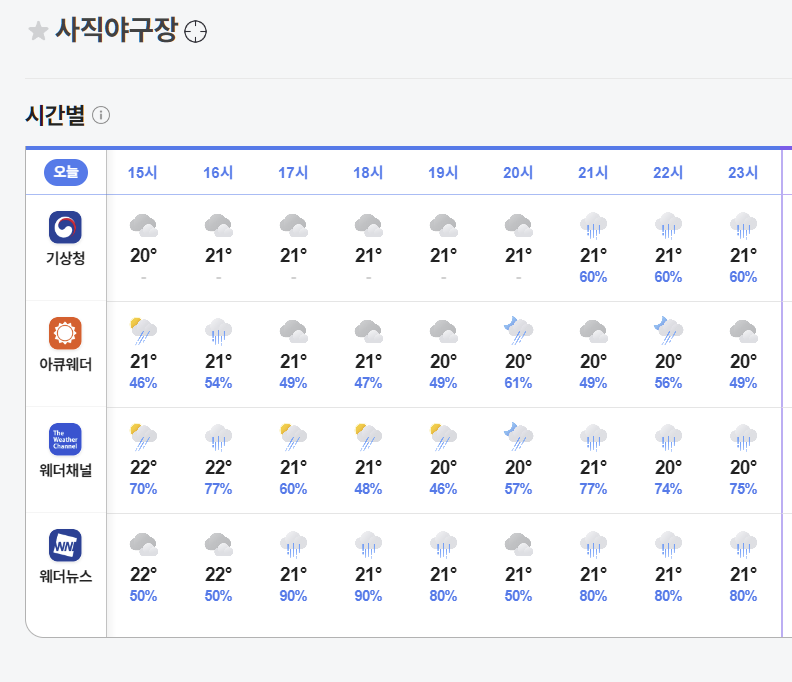
Task: Click the 웨더뉴스 WN logo
Action: pyautogui.click(x=65, y=546)
